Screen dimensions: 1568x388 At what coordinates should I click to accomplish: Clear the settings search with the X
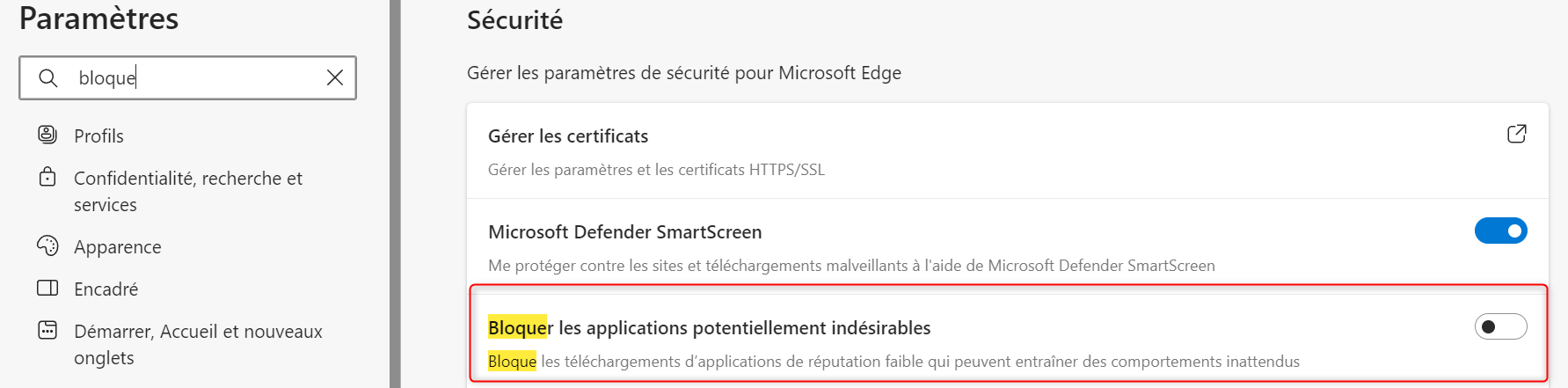335,77
